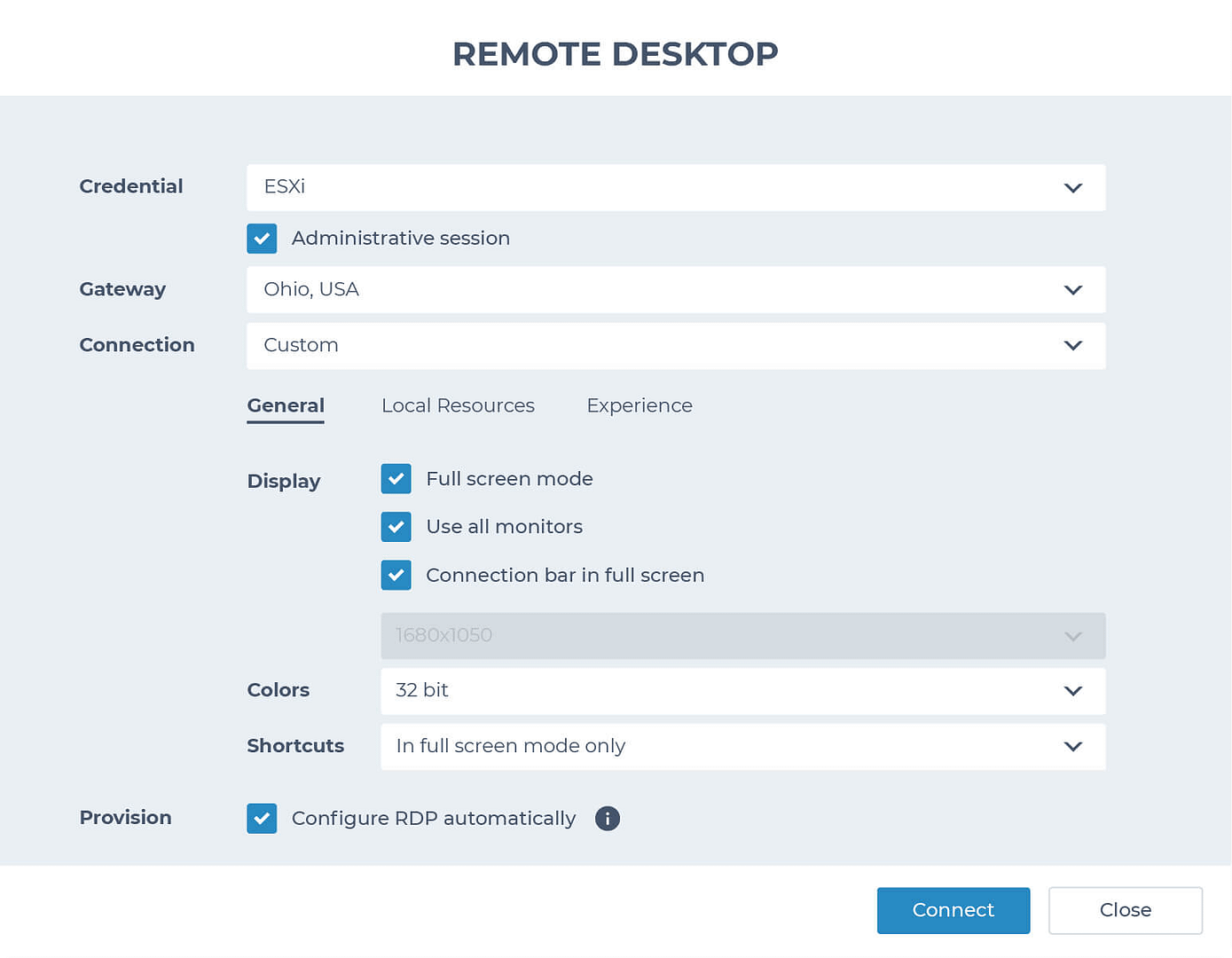1232x958 pixels.
Task: Open the Colors dropdown set to 32 bit
Action: point(743,691)
